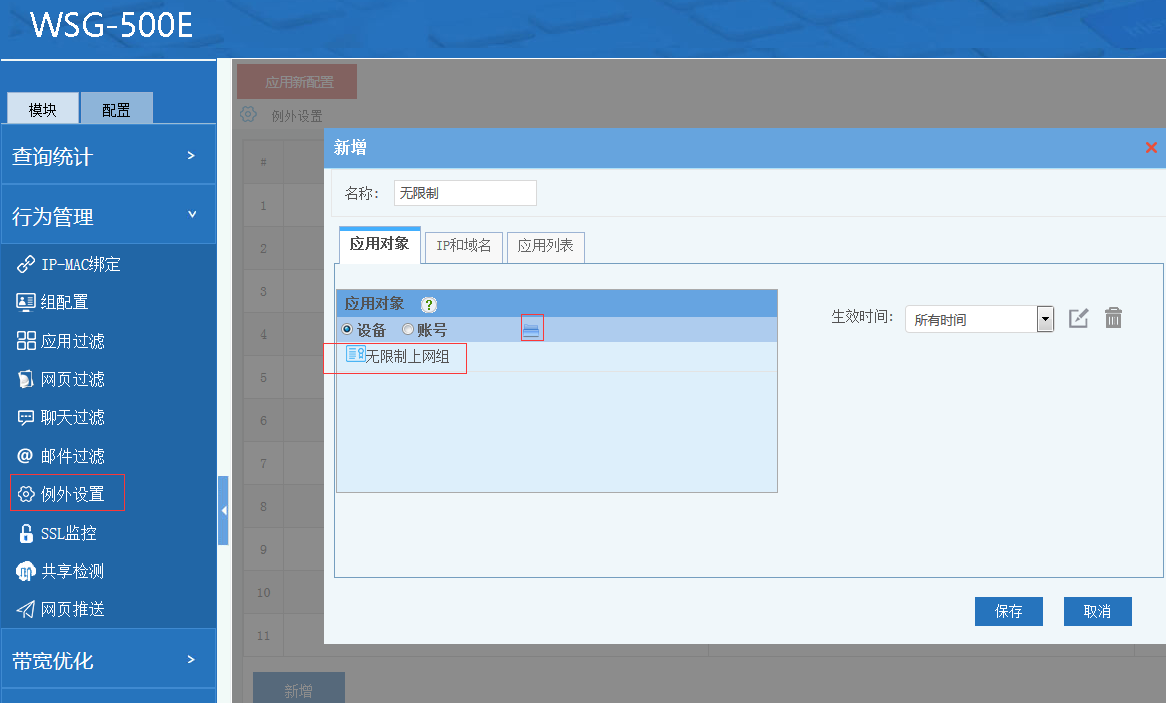The height and width of the screenshot is (703, 1166).
Task: Open SSL监控 in the sidebar
Action: (68, 533)
